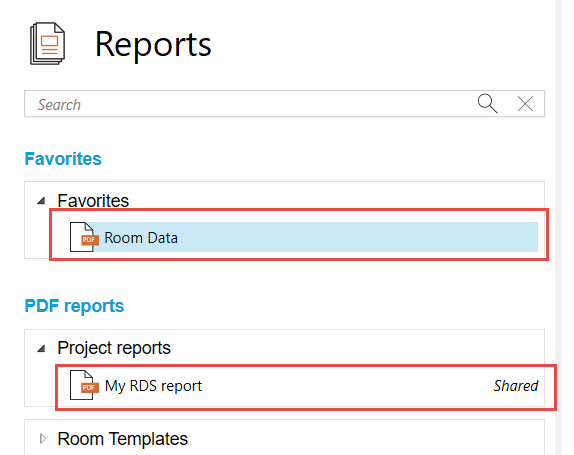Viewport: 574px width, 455px height.
Task: Click the Favorites group label
Action: point(93,201)
